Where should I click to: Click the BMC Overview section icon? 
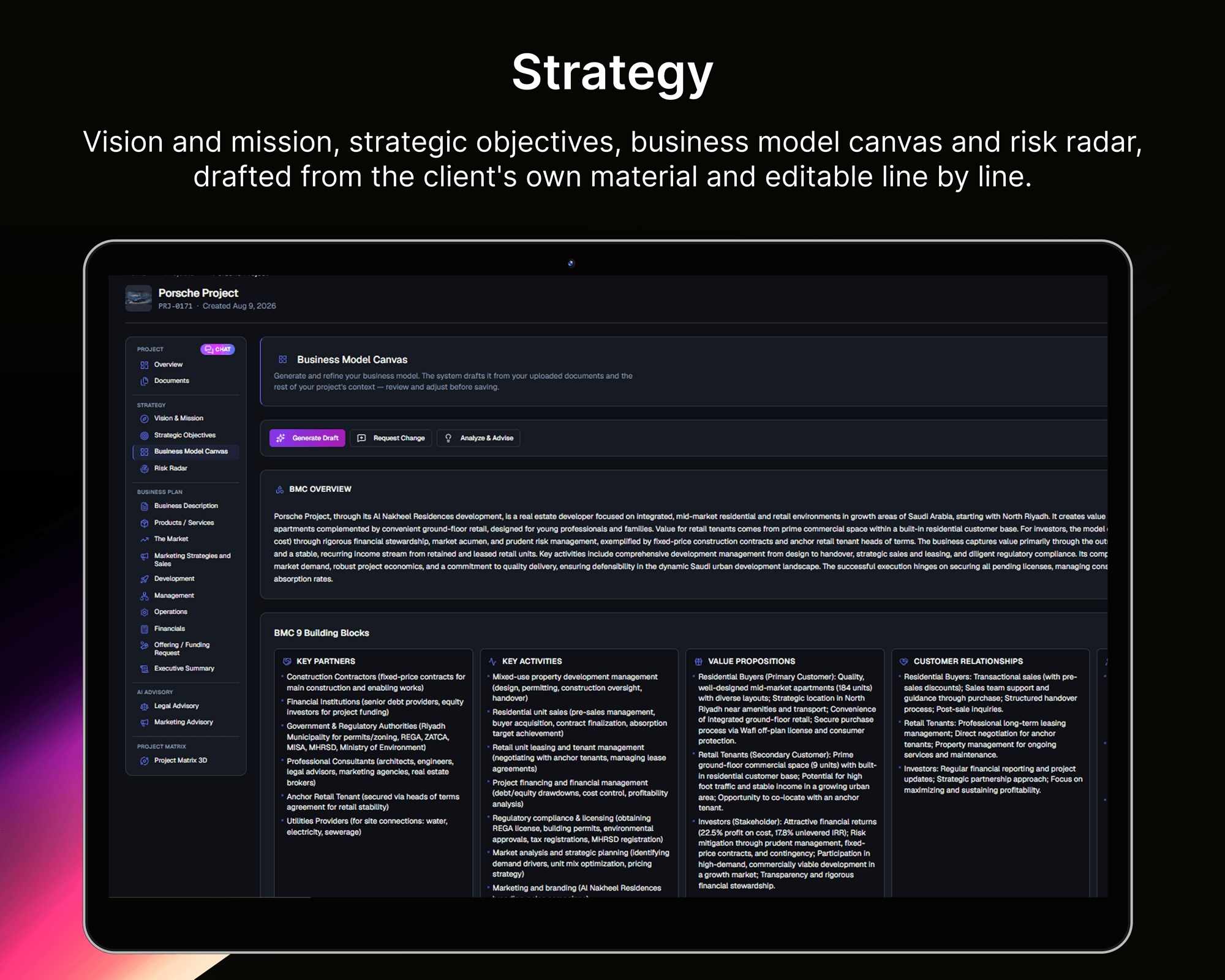(x=280, y=489)
